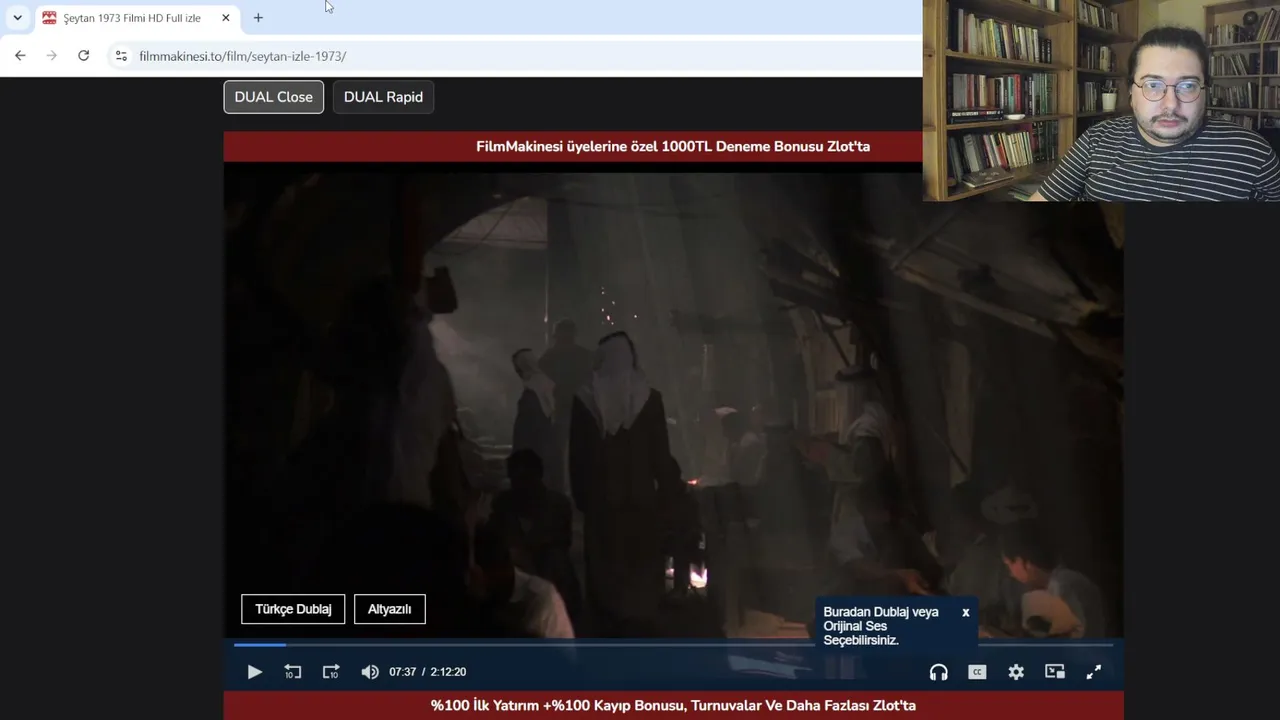Switch to the DUAL Rapid source
Screen dimensions: 1280x720
coord(383,97)
